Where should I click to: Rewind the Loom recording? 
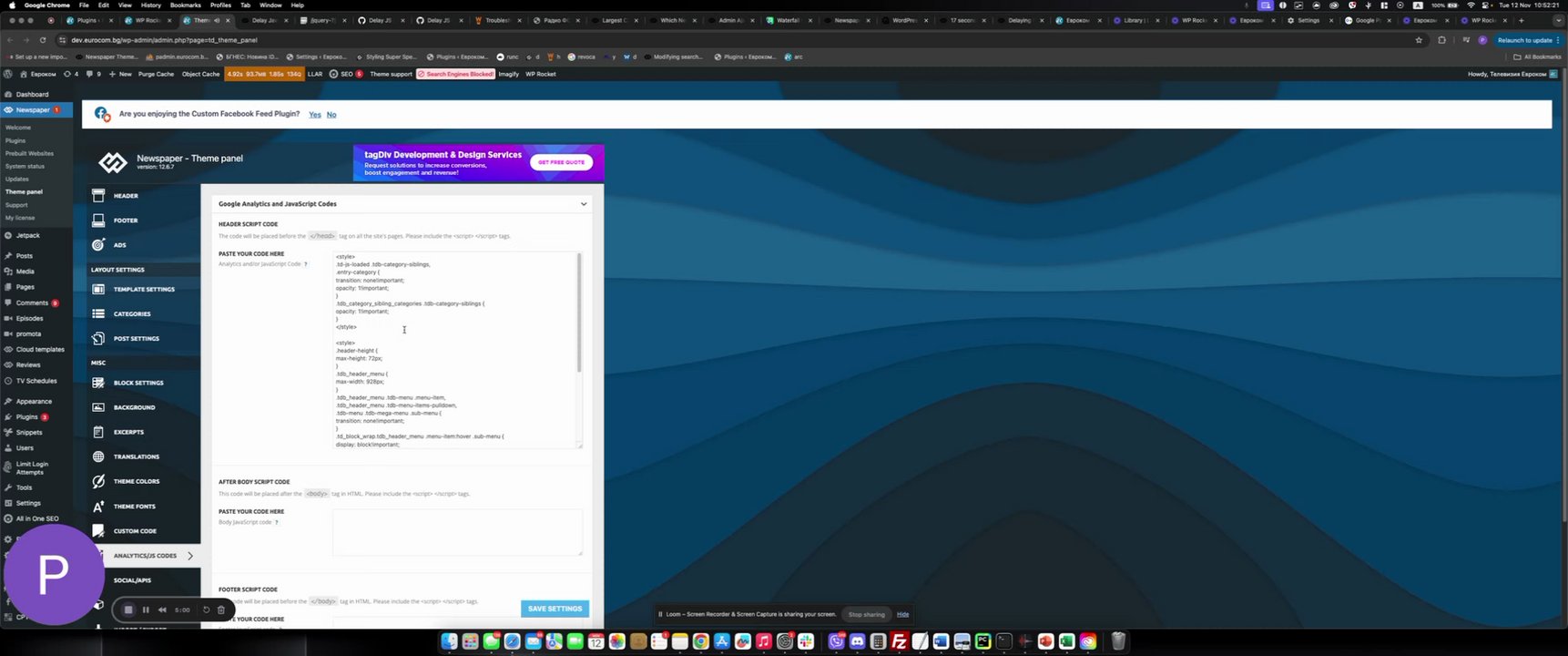click(x=162, y=610)
